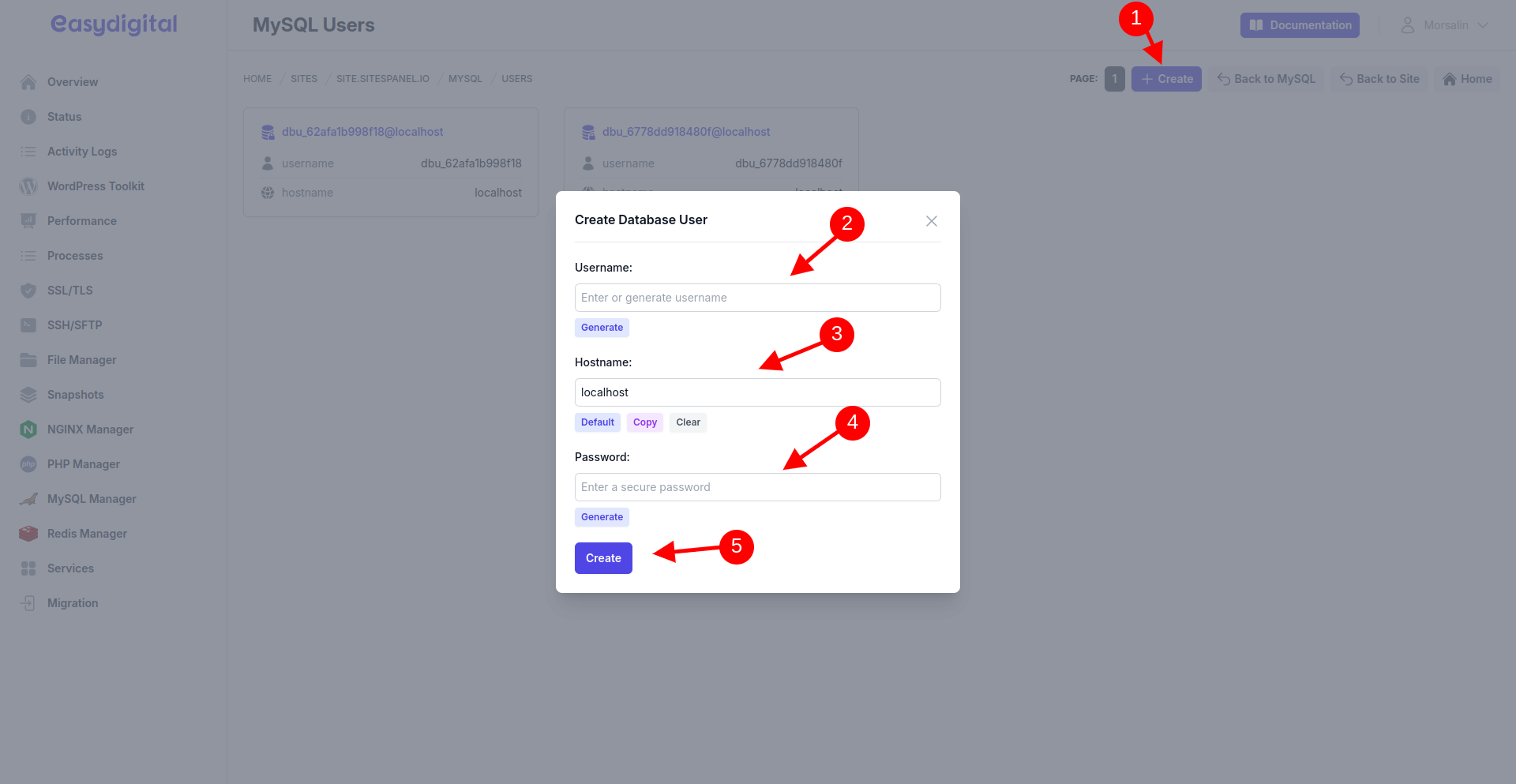The height and width of the screenshot is (784, 1516).
Task: Open NGINX Manager
Action: coord(89,429)
